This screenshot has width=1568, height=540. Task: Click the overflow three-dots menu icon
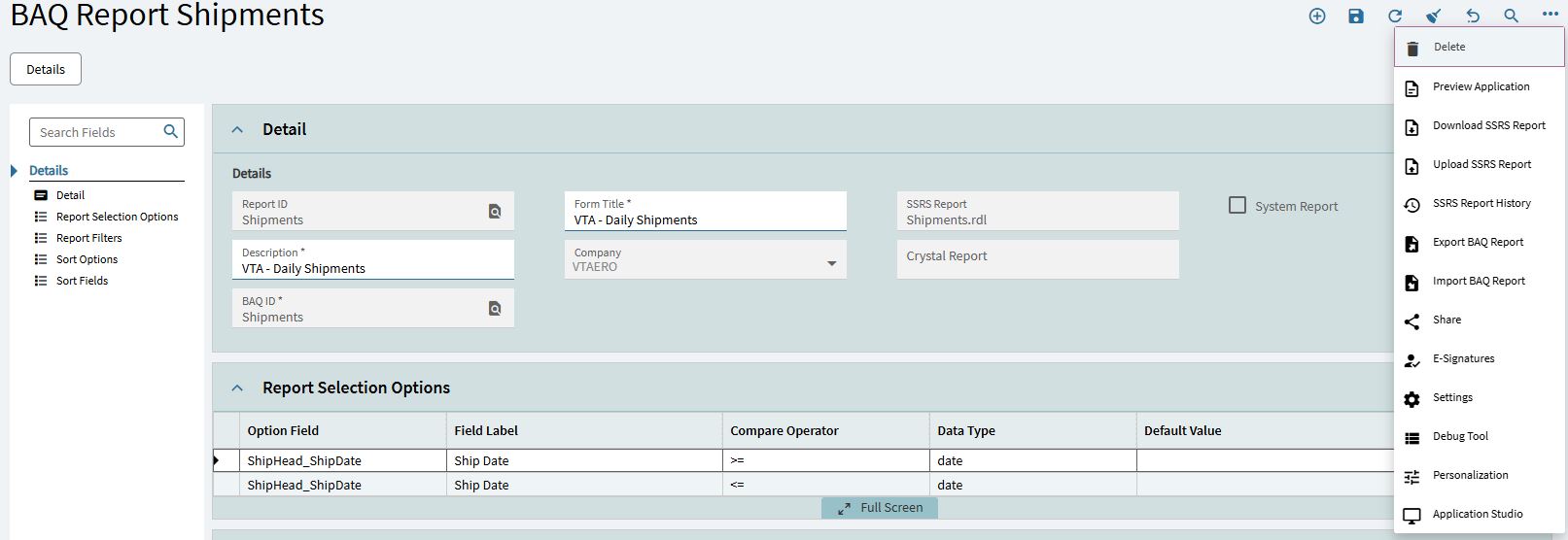(1551, 15)
